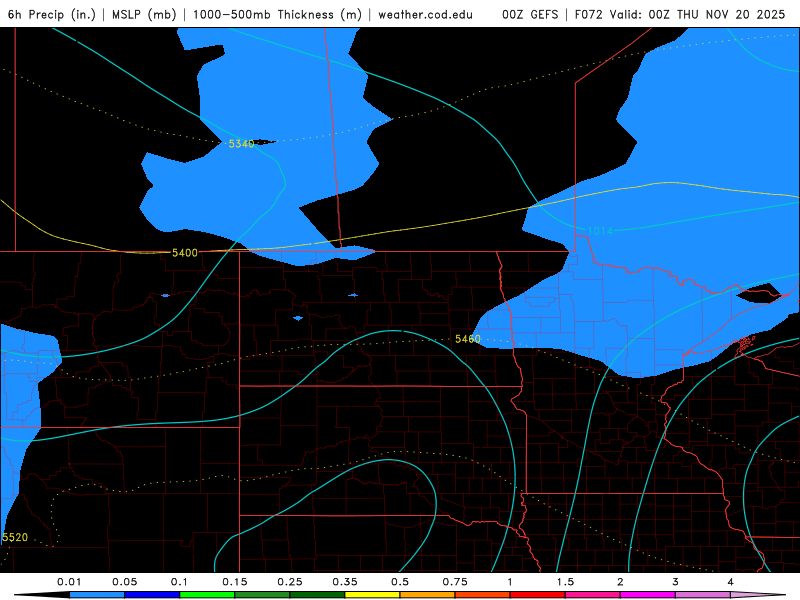Click the legend value 4
800x600 pixels.
pyautogui.click(x=730, y=582)
